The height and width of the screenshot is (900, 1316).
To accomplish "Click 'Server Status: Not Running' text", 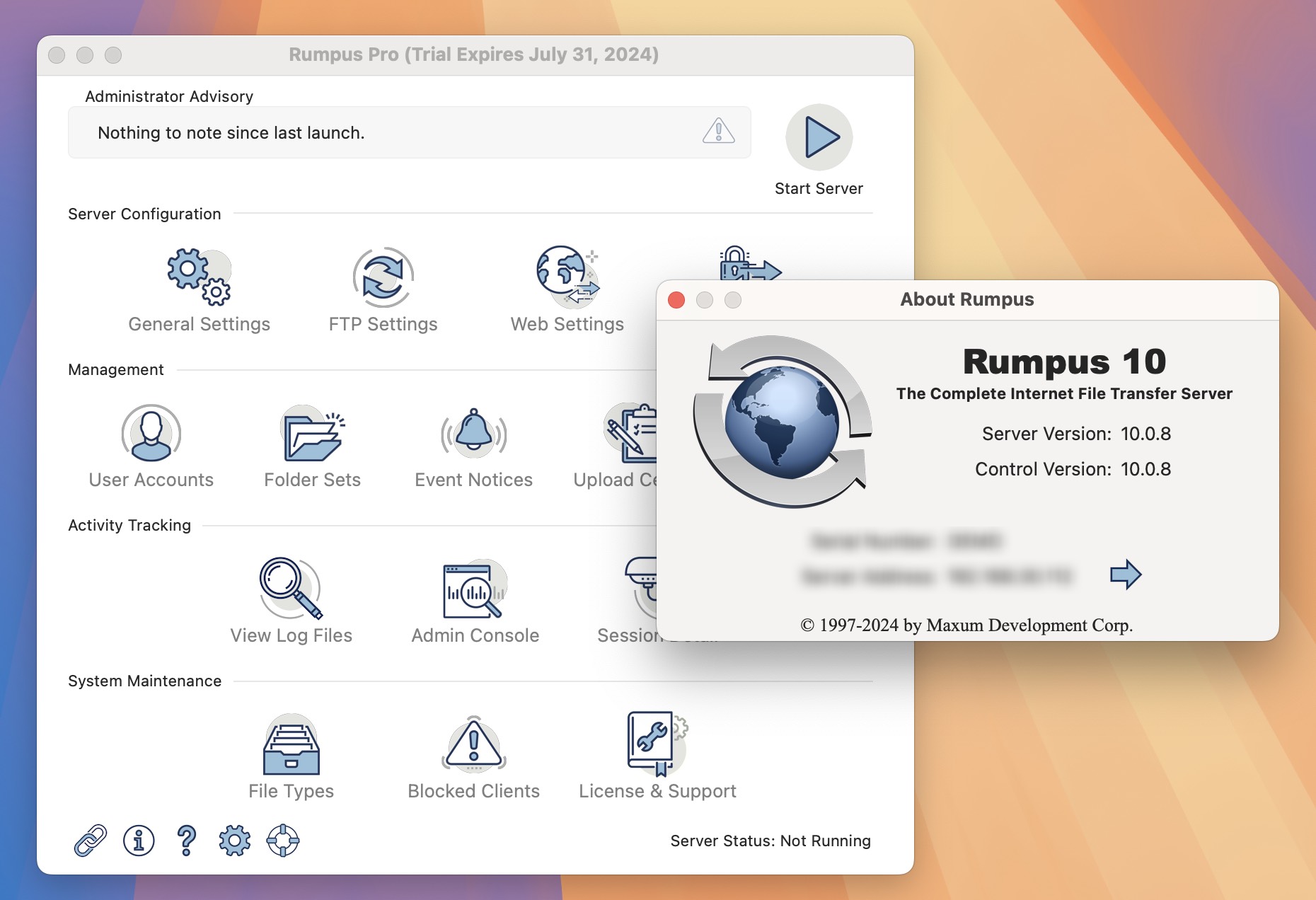I will tap(770, 841).
